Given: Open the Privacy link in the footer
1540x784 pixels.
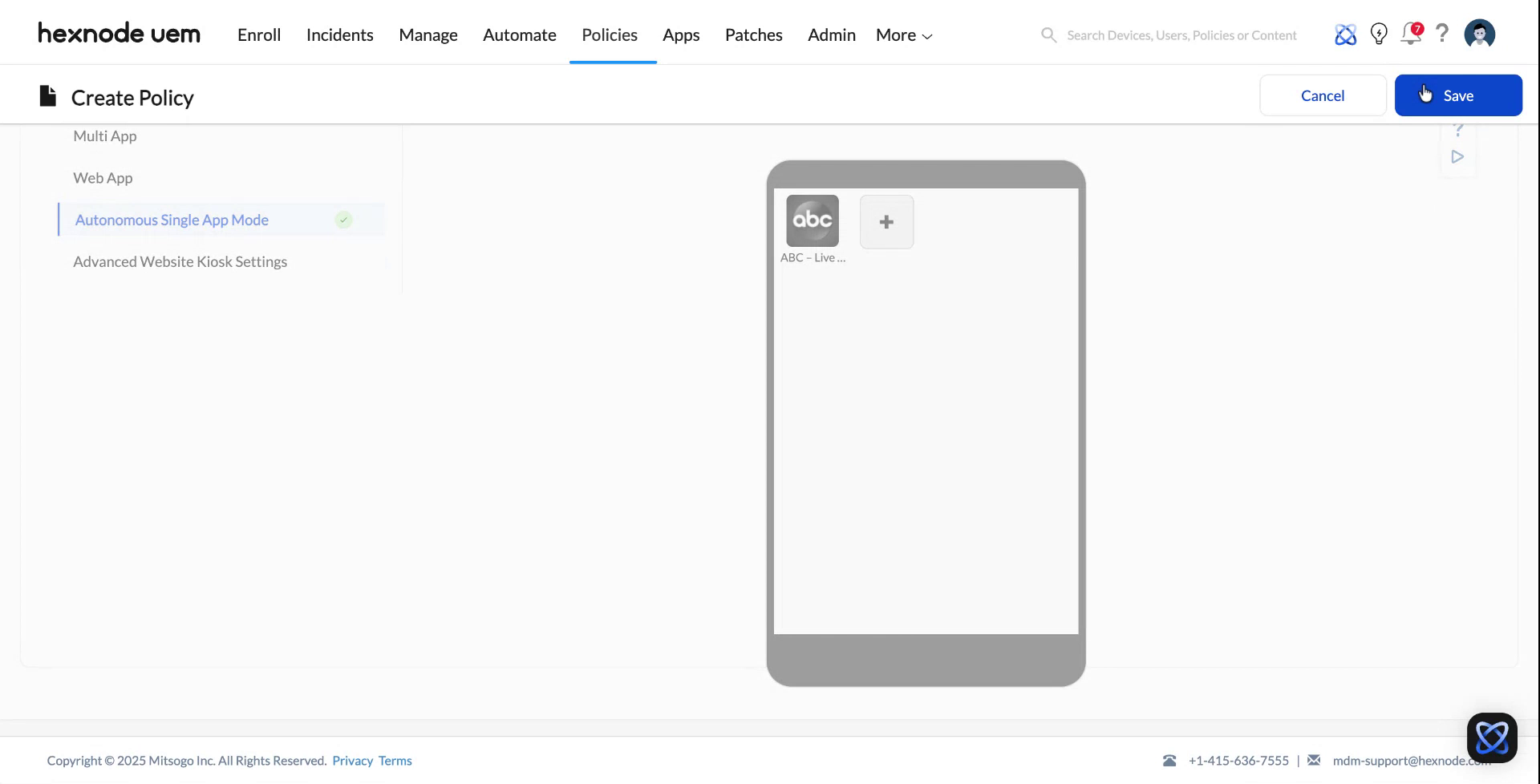Looking at the screenshot, I should click(x=352, y=760).
